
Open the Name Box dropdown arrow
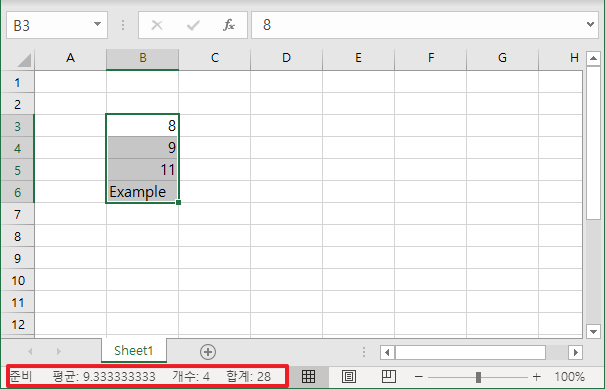pos(97,25)
